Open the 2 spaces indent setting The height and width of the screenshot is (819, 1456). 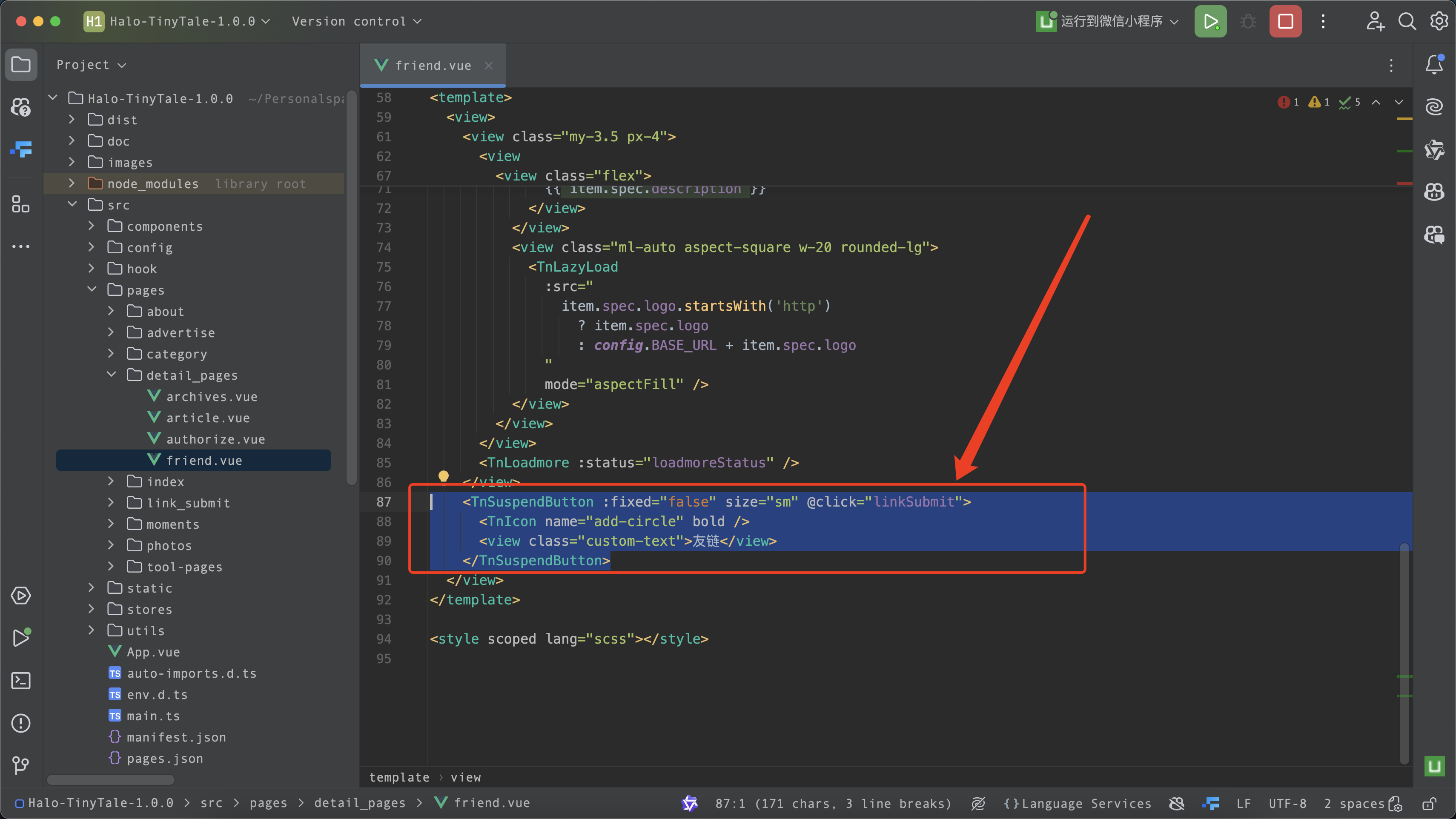pos(1354,803)
